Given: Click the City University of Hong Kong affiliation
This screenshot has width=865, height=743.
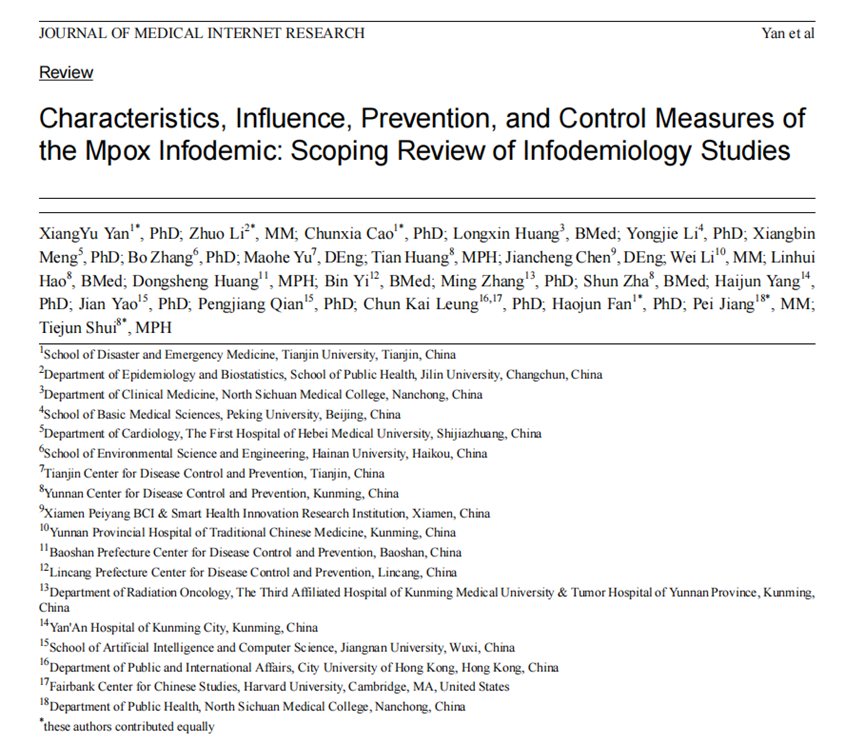Looking at the screenshot, I should click(x=290, y=667).
